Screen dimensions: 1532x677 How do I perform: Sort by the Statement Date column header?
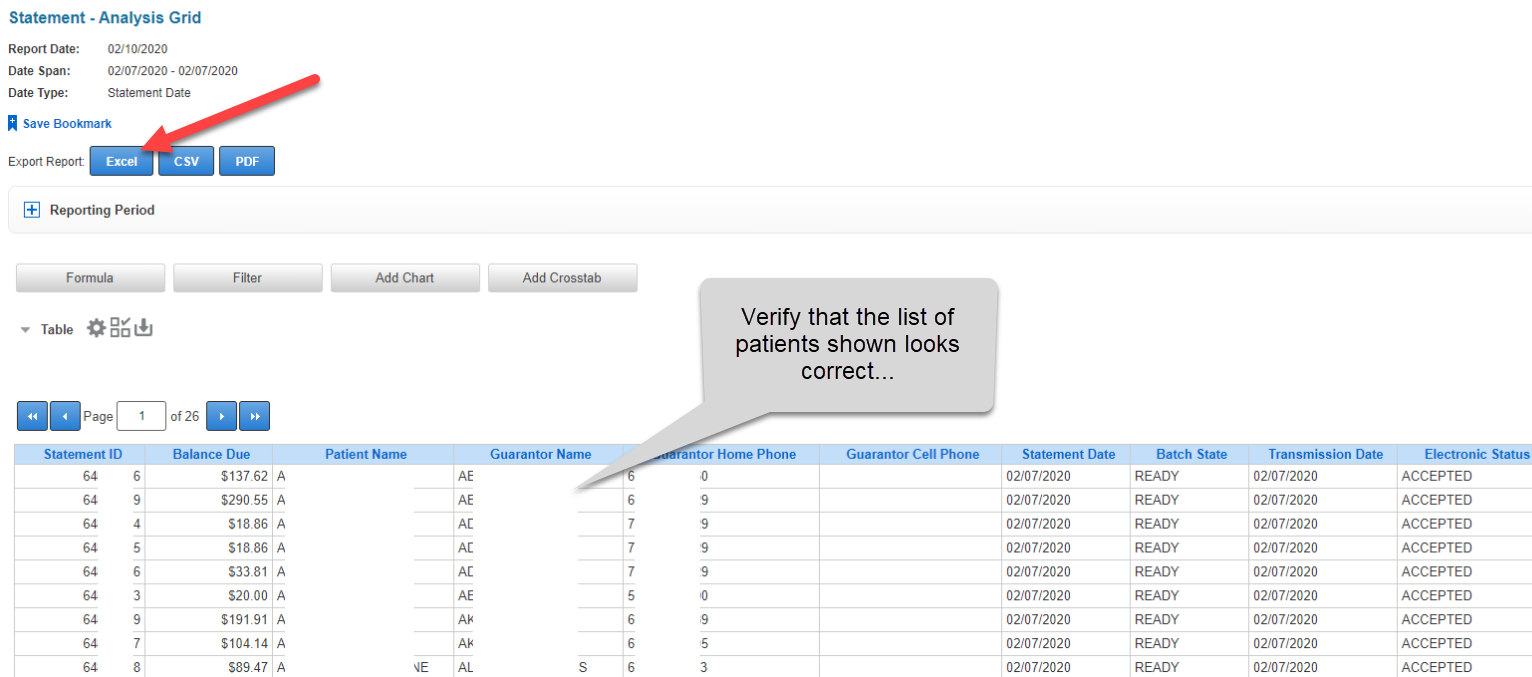(x=1068, y=454)
